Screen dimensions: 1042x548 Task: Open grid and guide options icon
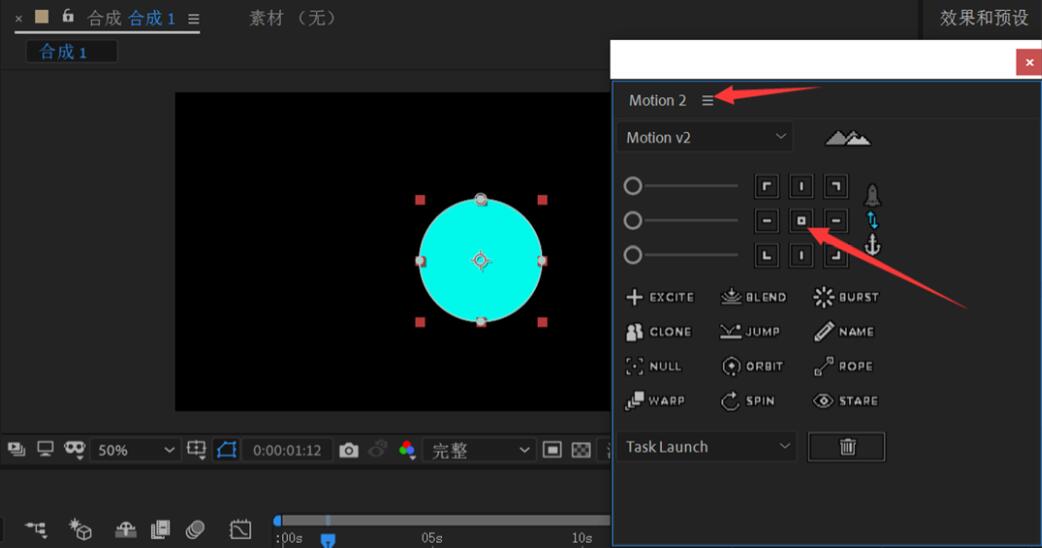point(197,450)
